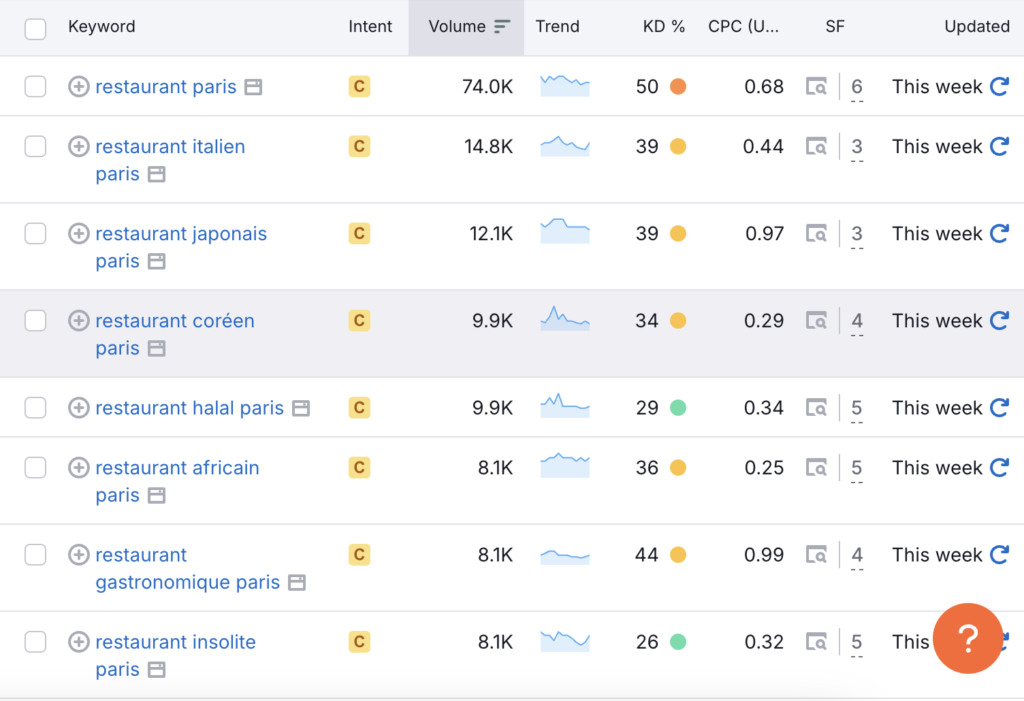The width and height of the screenshot is (1024, 701).
Task: View SERP features icon for restaurant gastronomique paris
Action: click(816, 555)
